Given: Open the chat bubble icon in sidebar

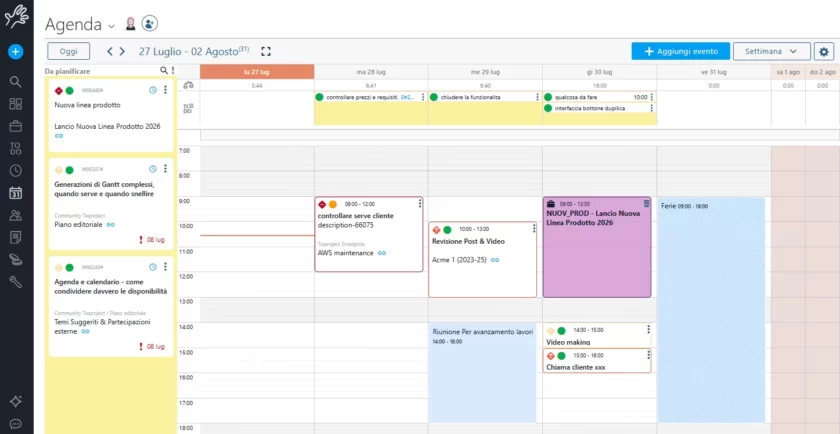Looking at the screenshot, I should click(16, 424).
